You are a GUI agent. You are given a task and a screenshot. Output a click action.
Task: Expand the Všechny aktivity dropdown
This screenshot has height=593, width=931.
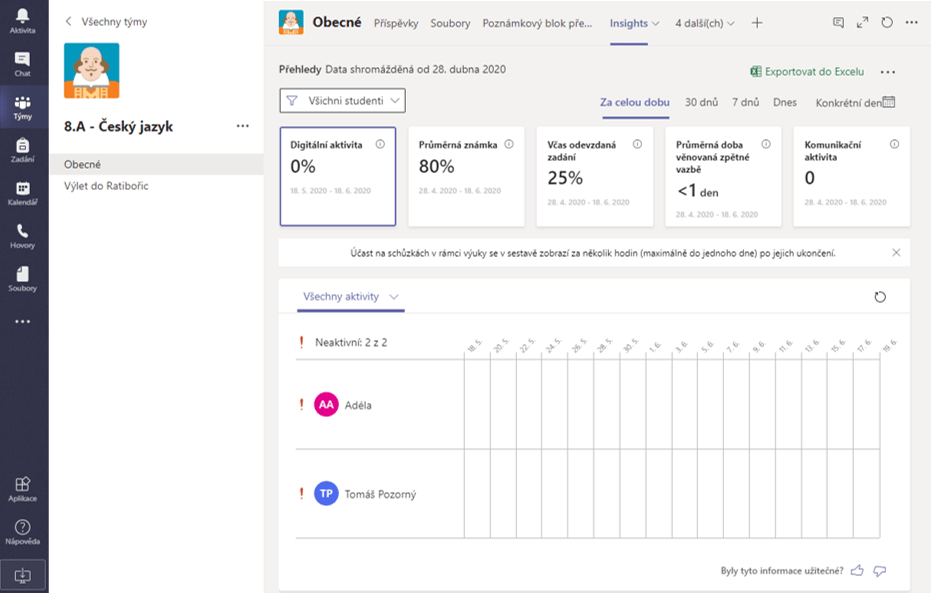coord(352,297)
